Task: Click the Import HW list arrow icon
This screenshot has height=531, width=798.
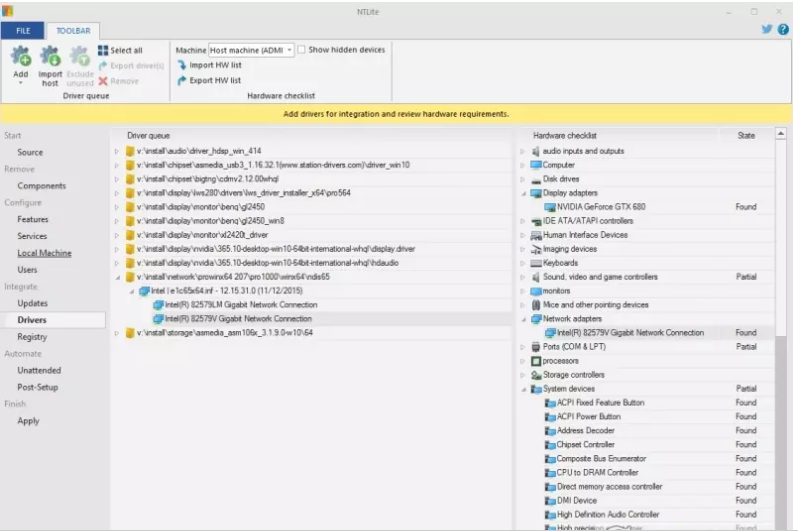Action: tap(182, 65)
